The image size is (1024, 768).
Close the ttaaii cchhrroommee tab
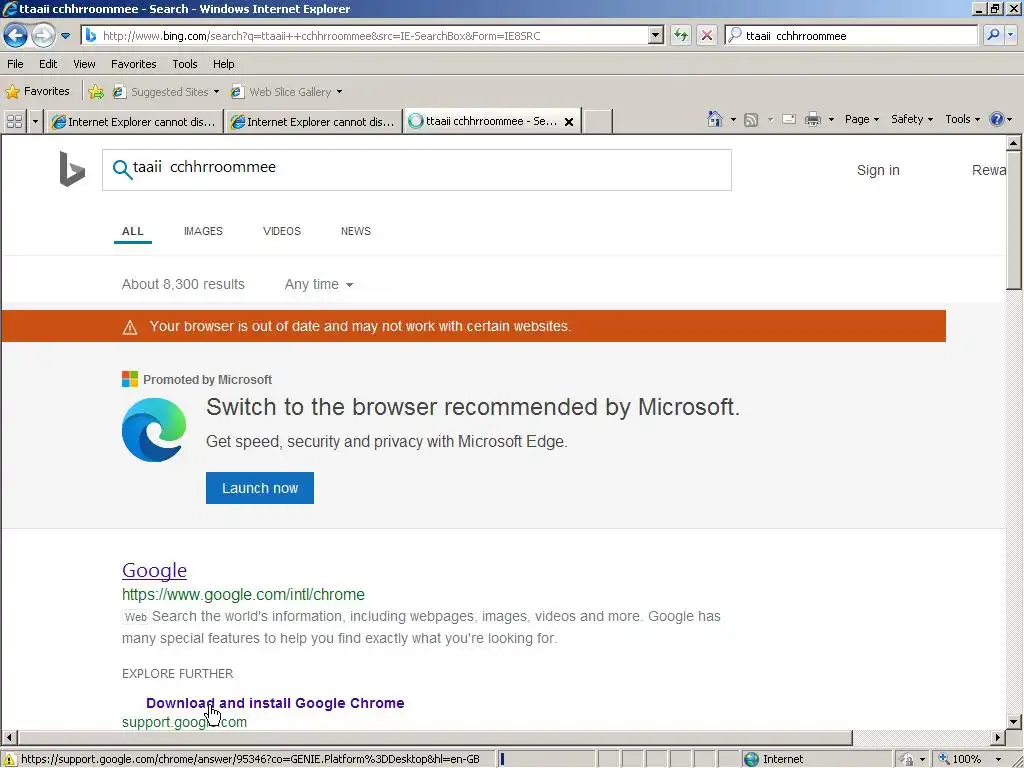pos(569,121)
